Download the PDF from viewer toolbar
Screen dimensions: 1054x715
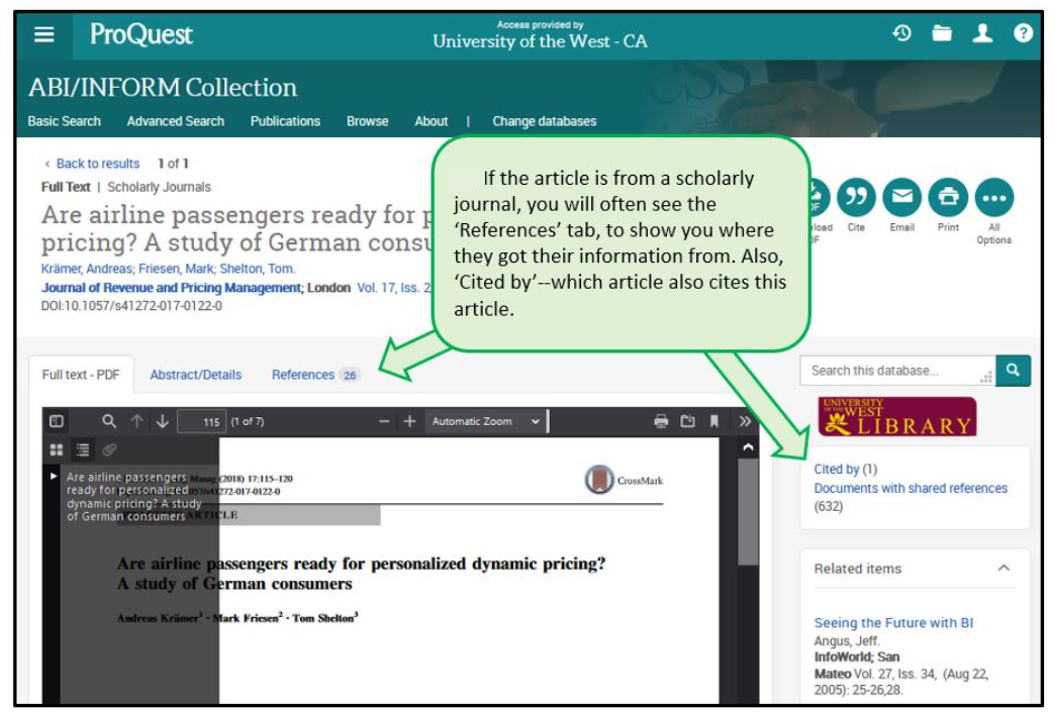[688, 421]
